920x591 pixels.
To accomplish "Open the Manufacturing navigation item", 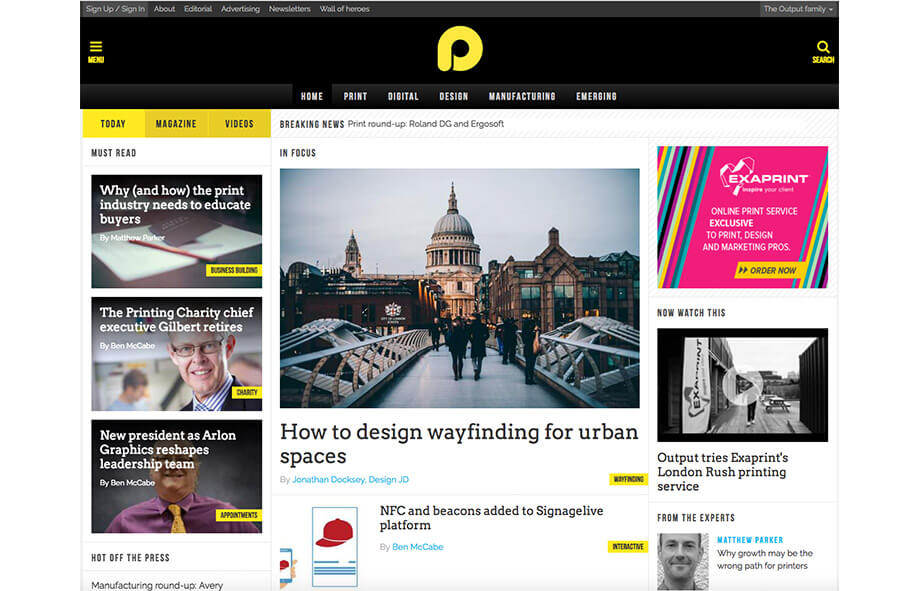I will tap(522, 96).
